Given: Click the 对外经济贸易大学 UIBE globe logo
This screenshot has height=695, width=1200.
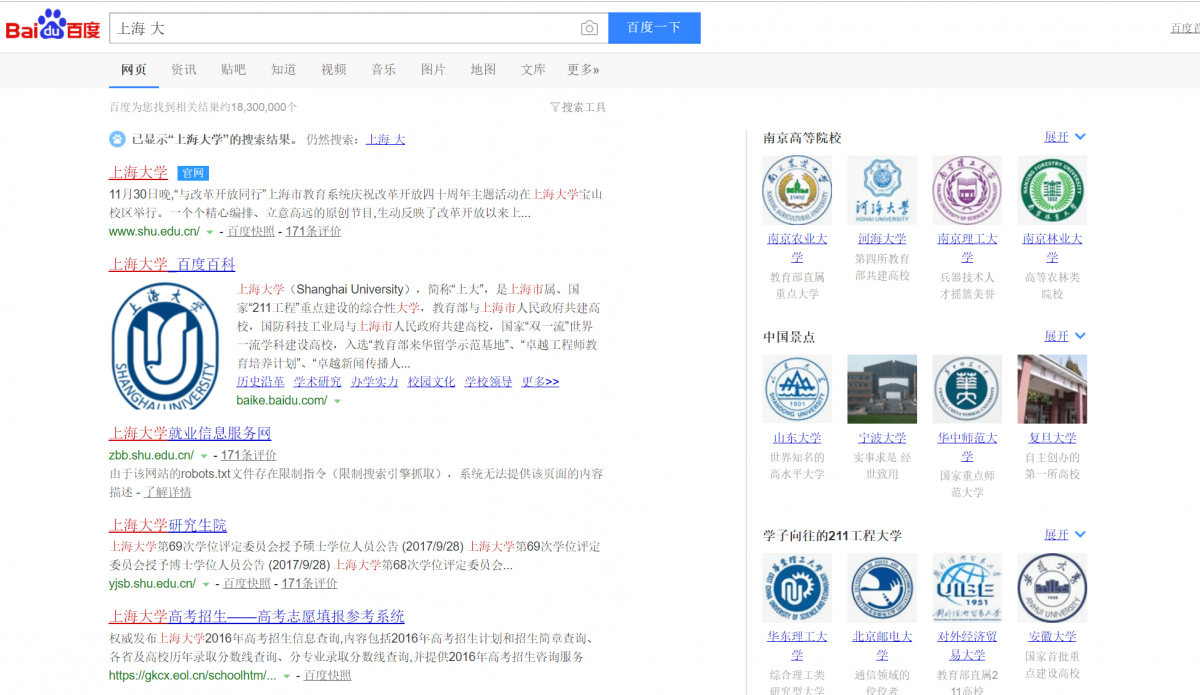Looking at the screenshot, I should point(967,588).
